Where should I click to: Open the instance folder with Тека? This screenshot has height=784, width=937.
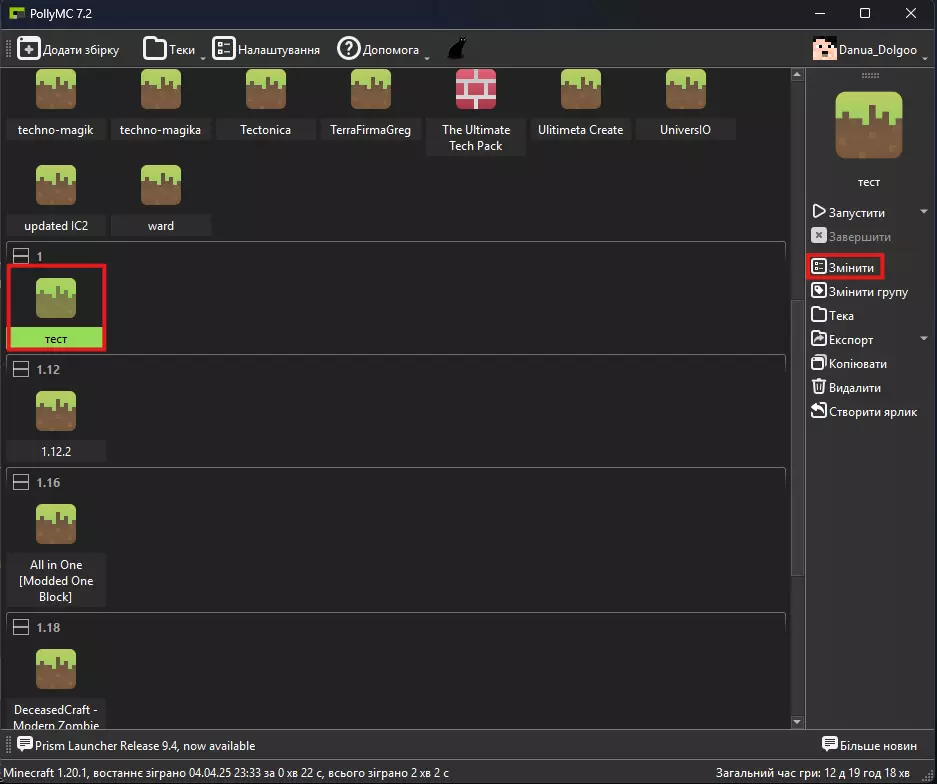coord(832,316)
